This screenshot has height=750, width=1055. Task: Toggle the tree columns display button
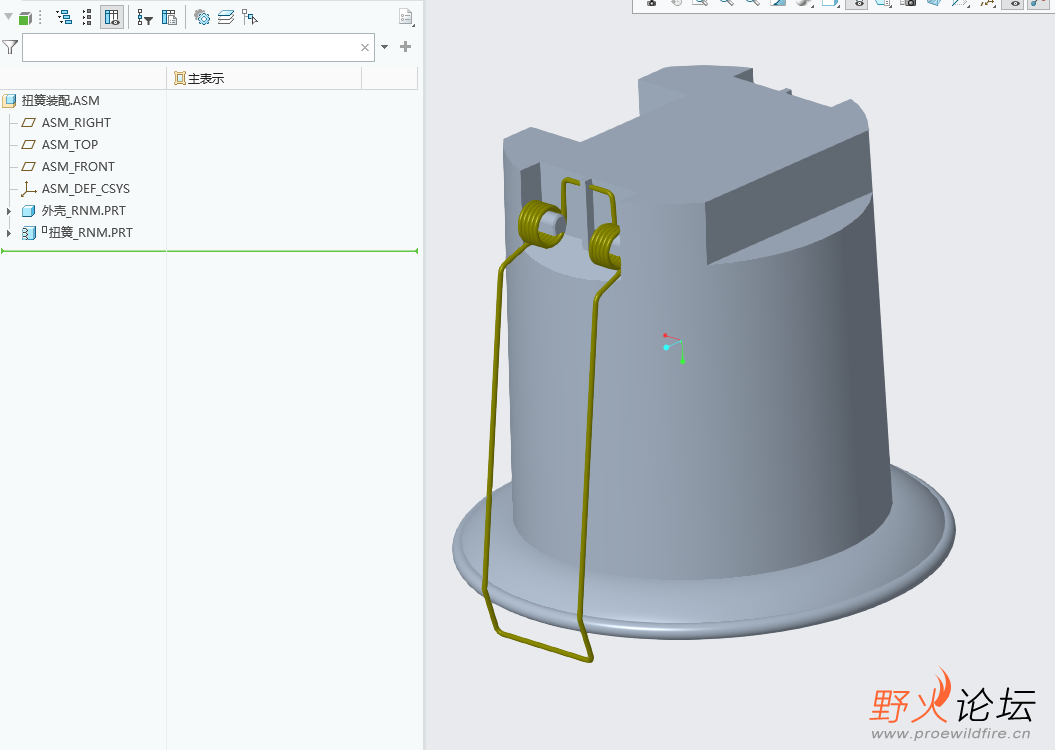112,17
